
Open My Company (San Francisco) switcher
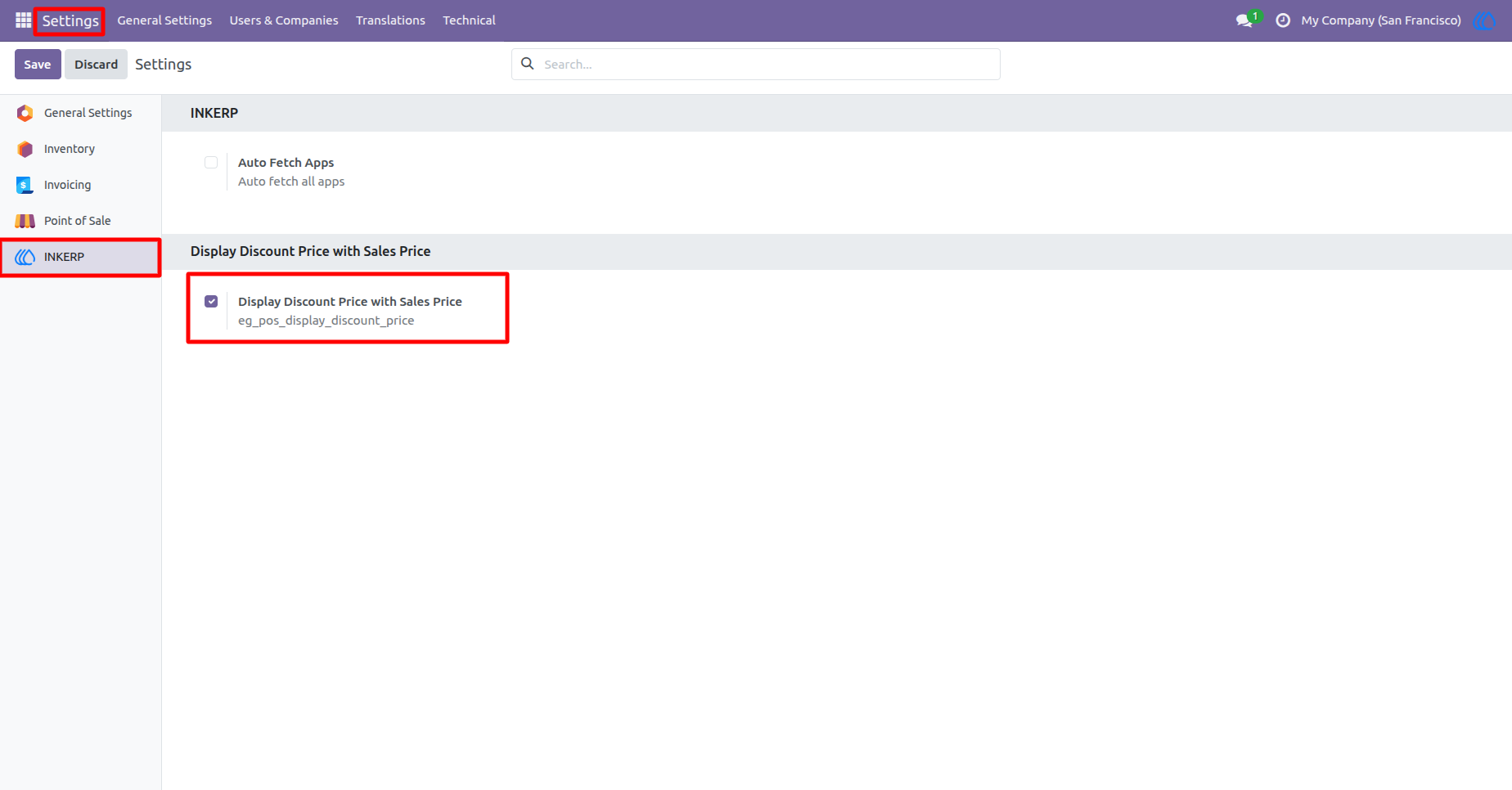1381,20
